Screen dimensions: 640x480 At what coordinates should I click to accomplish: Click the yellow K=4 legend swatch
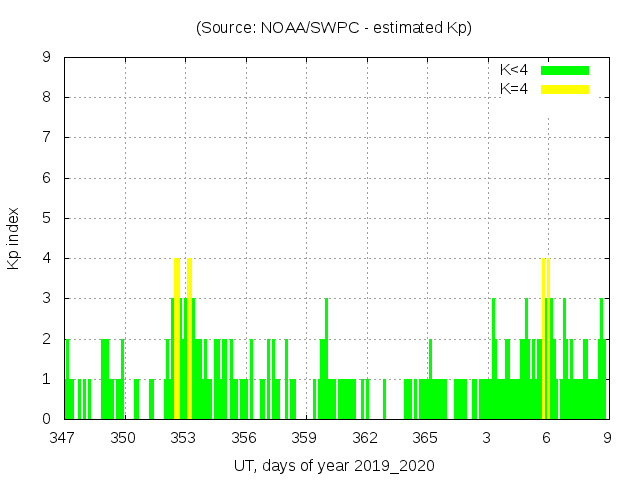coord(565,89)
